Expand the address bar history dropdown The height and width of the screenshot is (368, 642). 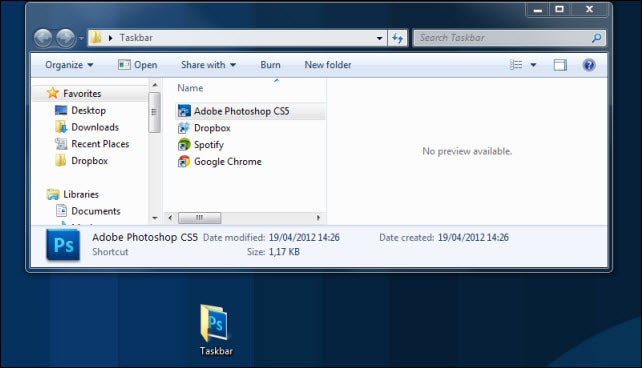[x=380, y=38]
